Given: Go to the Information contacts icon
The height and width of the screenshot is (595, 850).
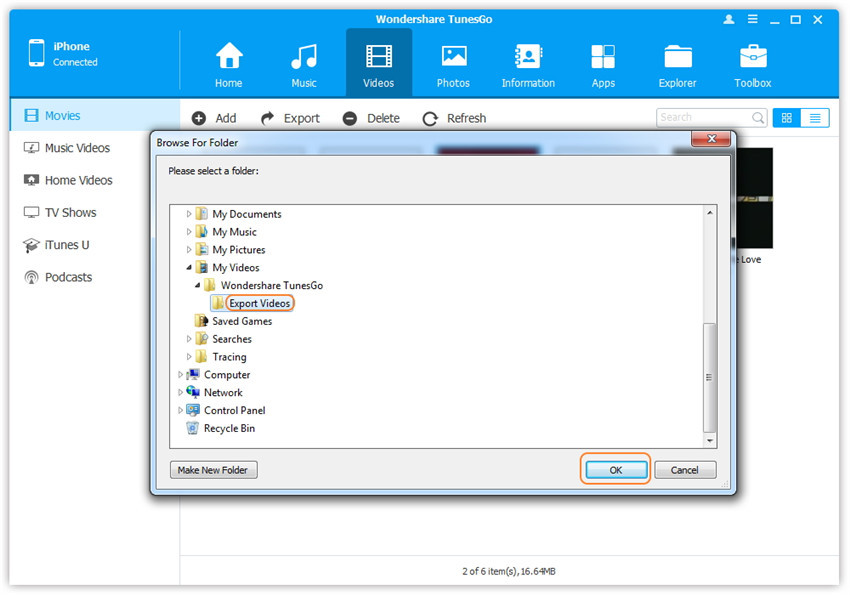Looking at the screenshot, I should click(528, 58).
